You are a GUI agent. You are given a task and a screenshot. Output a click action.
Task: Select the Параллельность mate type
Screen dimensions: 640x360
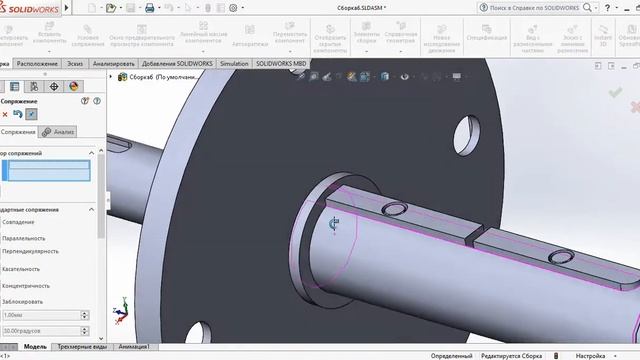(23, 238)
